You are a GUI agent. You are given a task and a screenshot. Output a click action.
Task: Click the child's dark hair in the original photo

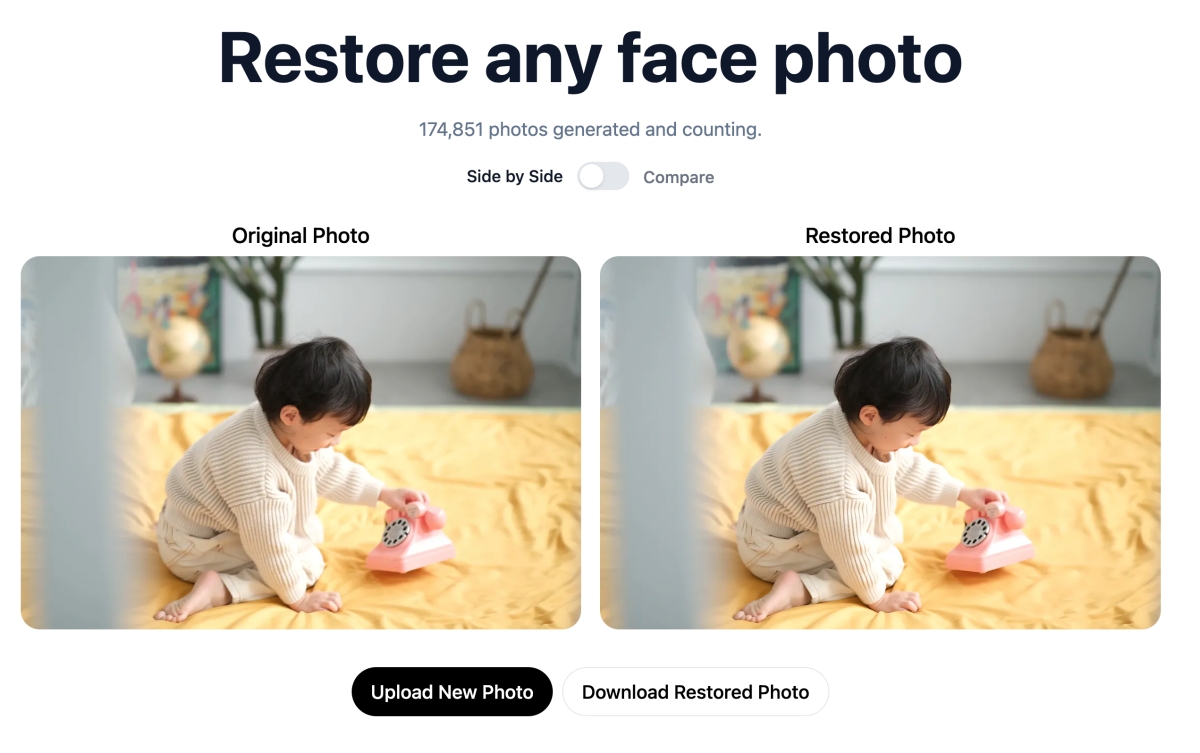[x=311, y=377]
